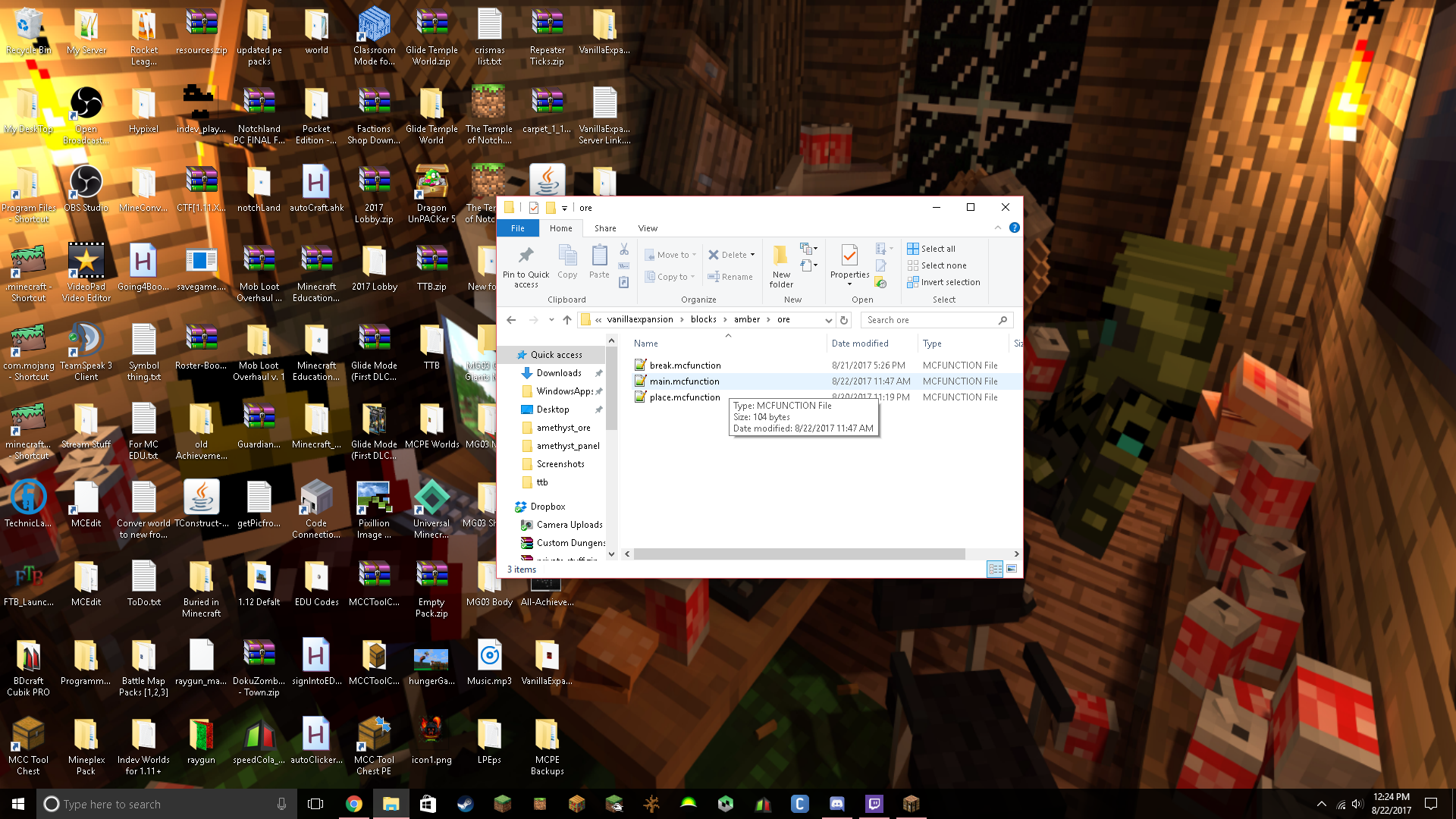The height and width of the screenshot is (819, 1456).
Task: Go up one folder level
Action: (x=567, y=320)
